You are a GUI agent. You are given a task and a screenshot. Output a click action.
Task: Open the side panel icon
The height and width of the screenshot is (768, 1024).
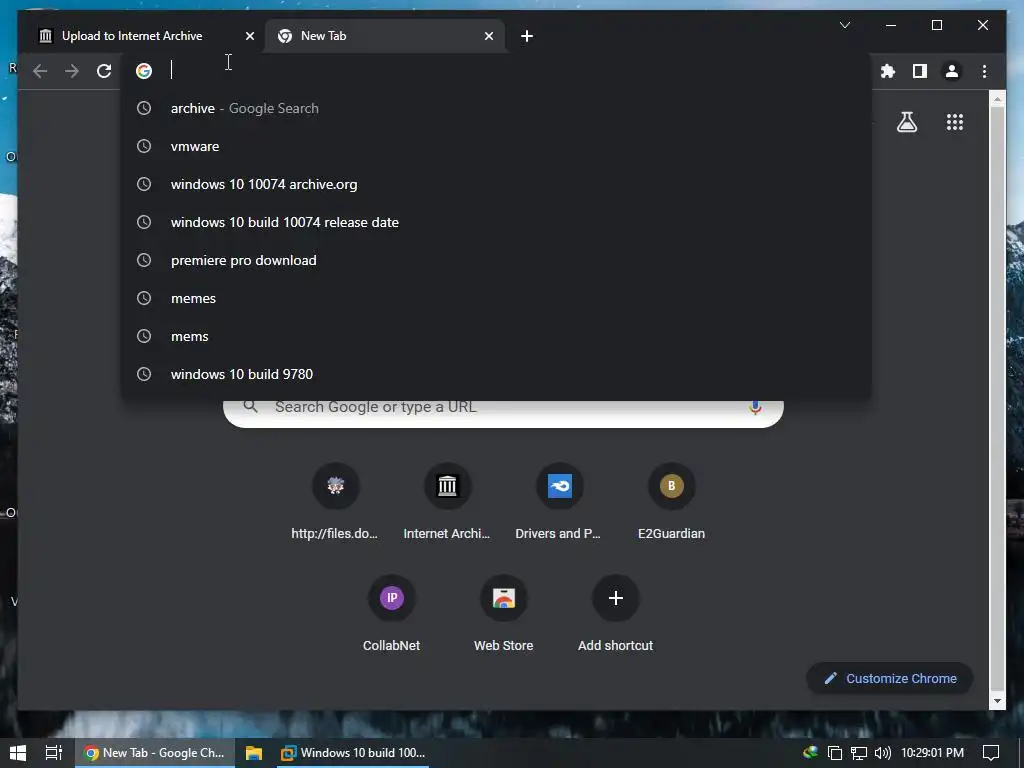(920, 71)
